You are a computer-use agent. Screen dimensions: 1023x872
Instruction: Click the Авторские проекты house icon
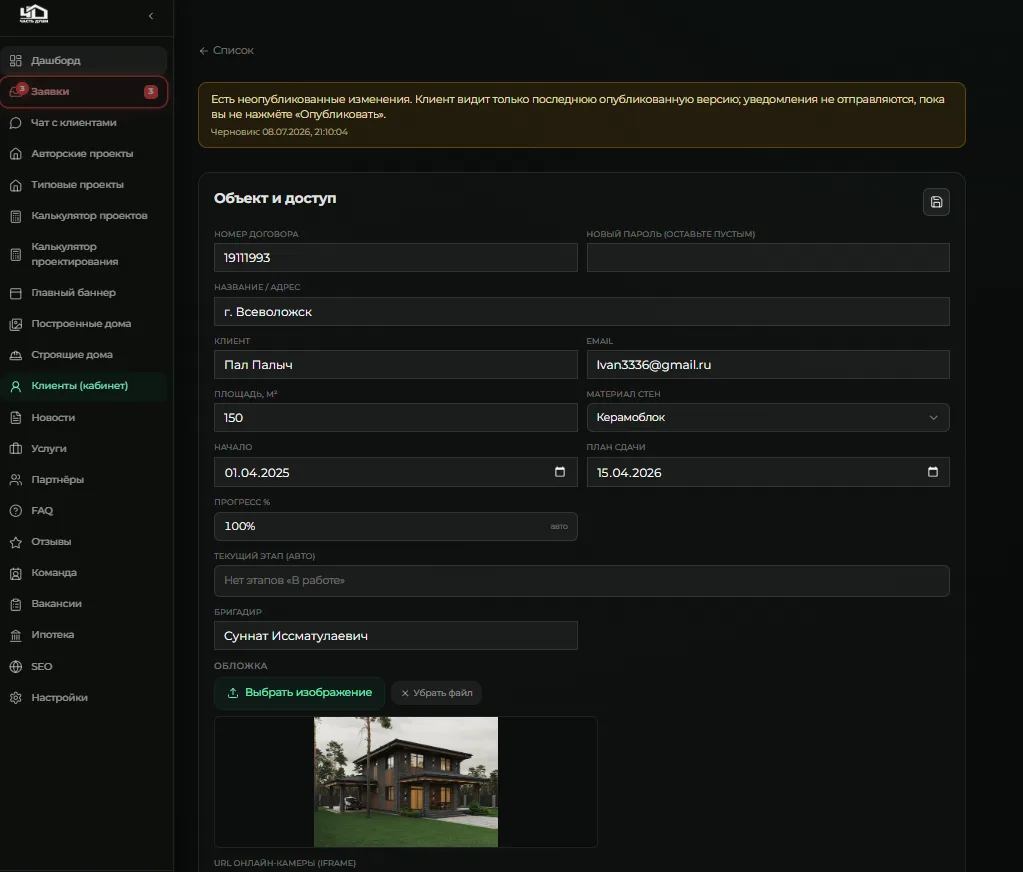16,154
